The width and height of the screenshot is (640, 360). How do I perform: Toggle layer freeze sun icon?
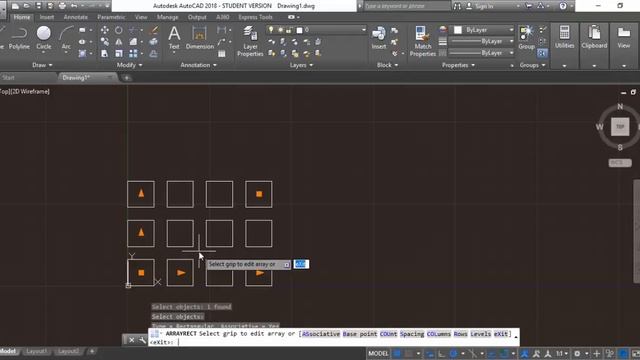coord(280,30)
